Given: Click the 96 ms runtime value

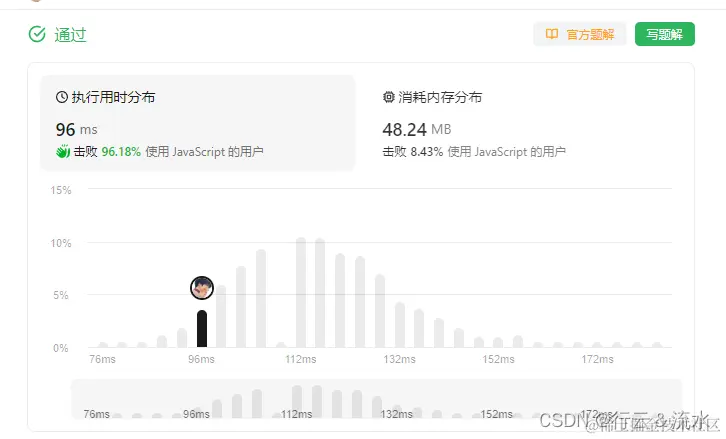Looking at the screenshot, I should coord(76,130).
